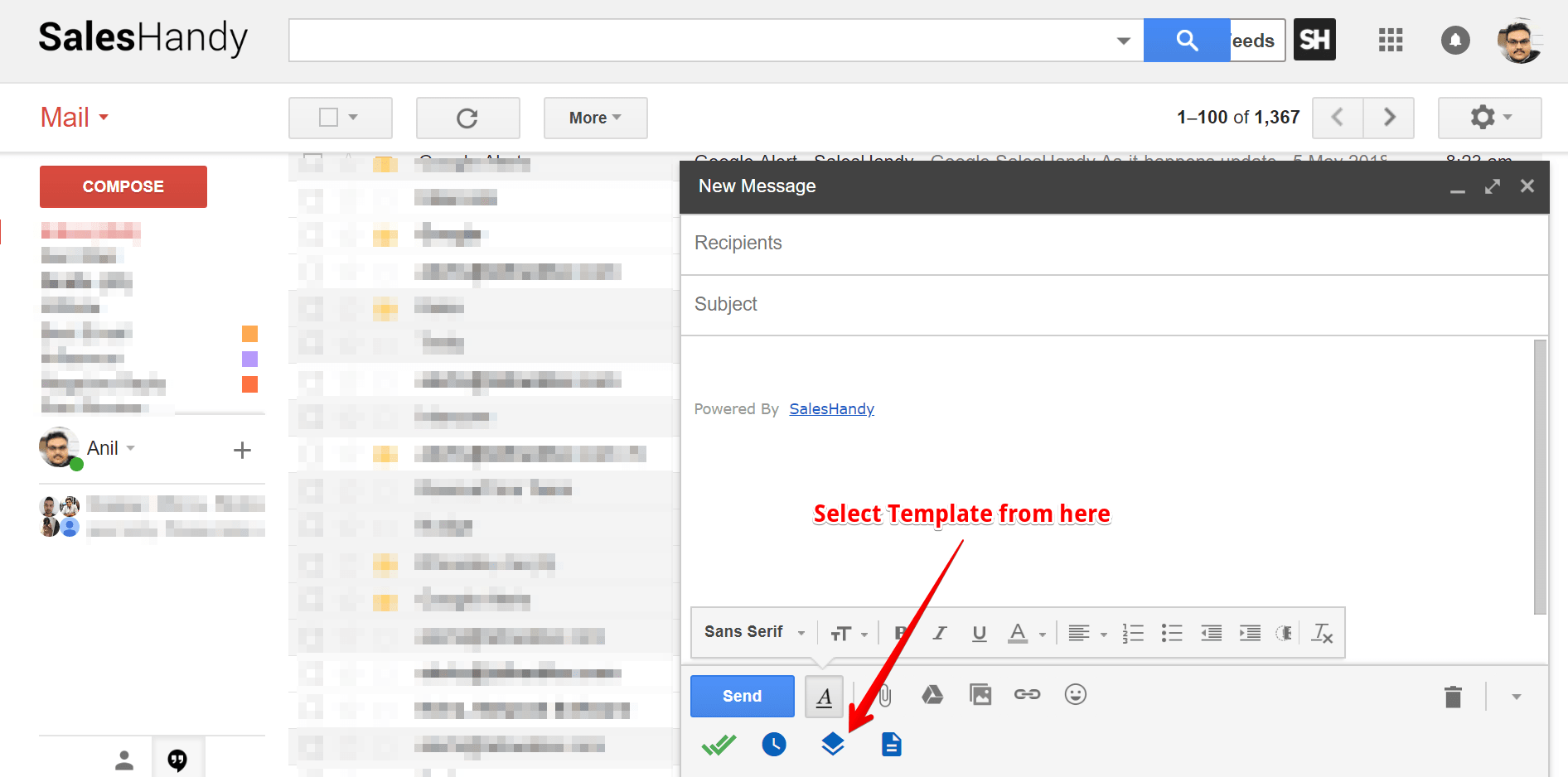The width and height of the screenshot is (1568, 777).
Task: Insert files using Google Drive icon
Action: click(x=932, y=695)
